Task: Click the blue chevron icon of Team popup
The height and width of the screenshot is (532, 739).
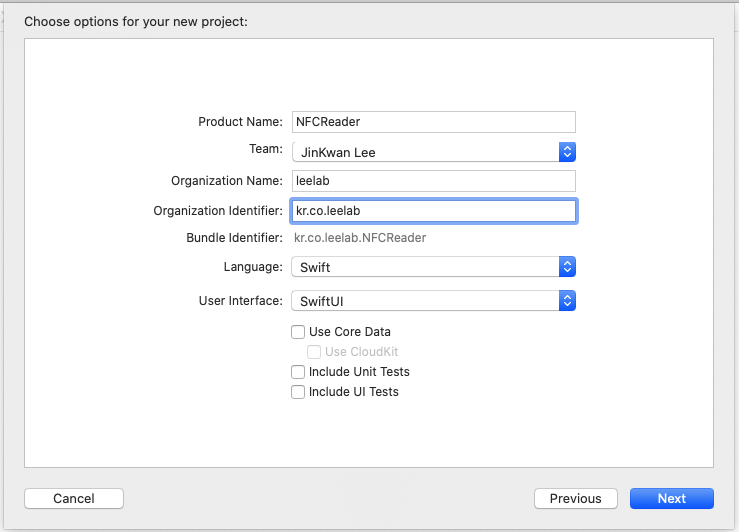Action: 567,152
